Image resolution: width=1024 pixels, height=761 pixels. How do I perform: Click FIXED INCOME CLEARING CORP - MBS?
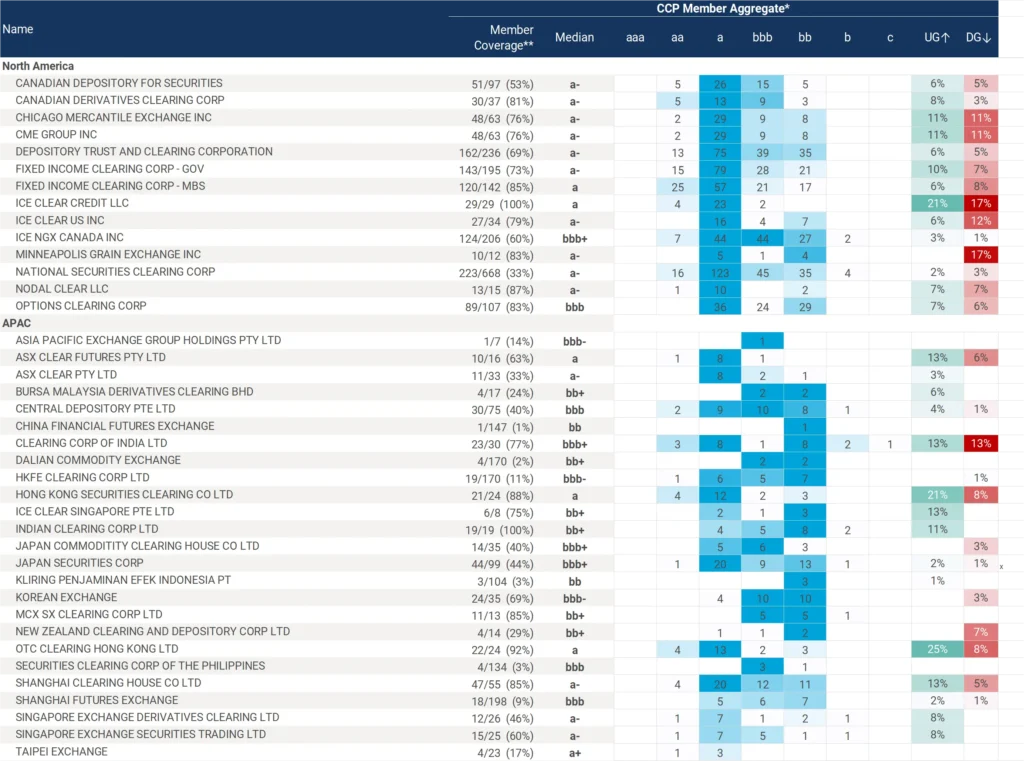click(110, 186)
